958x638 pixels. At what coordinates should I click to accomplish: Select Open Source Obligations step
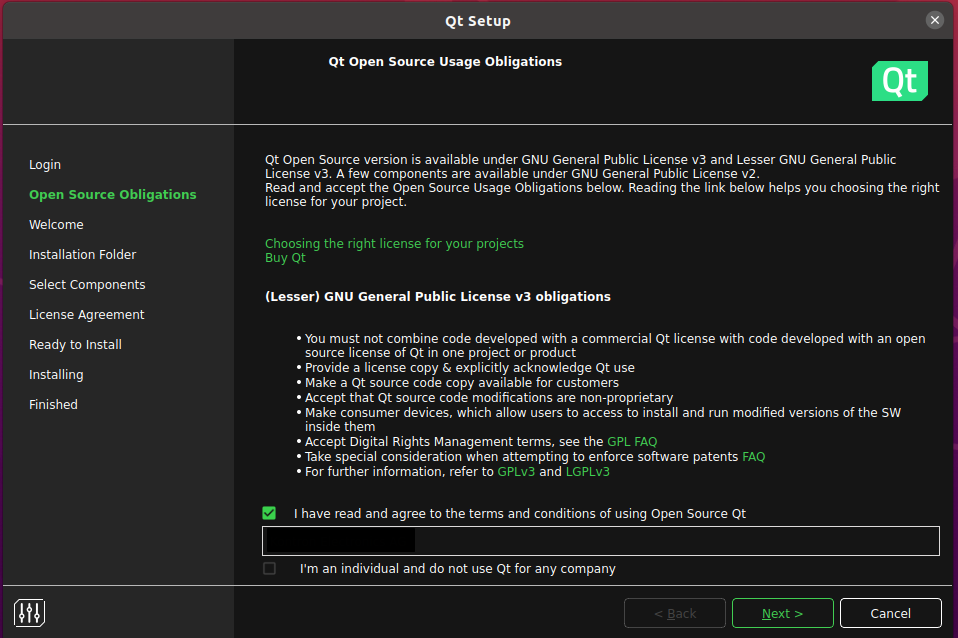113,194
